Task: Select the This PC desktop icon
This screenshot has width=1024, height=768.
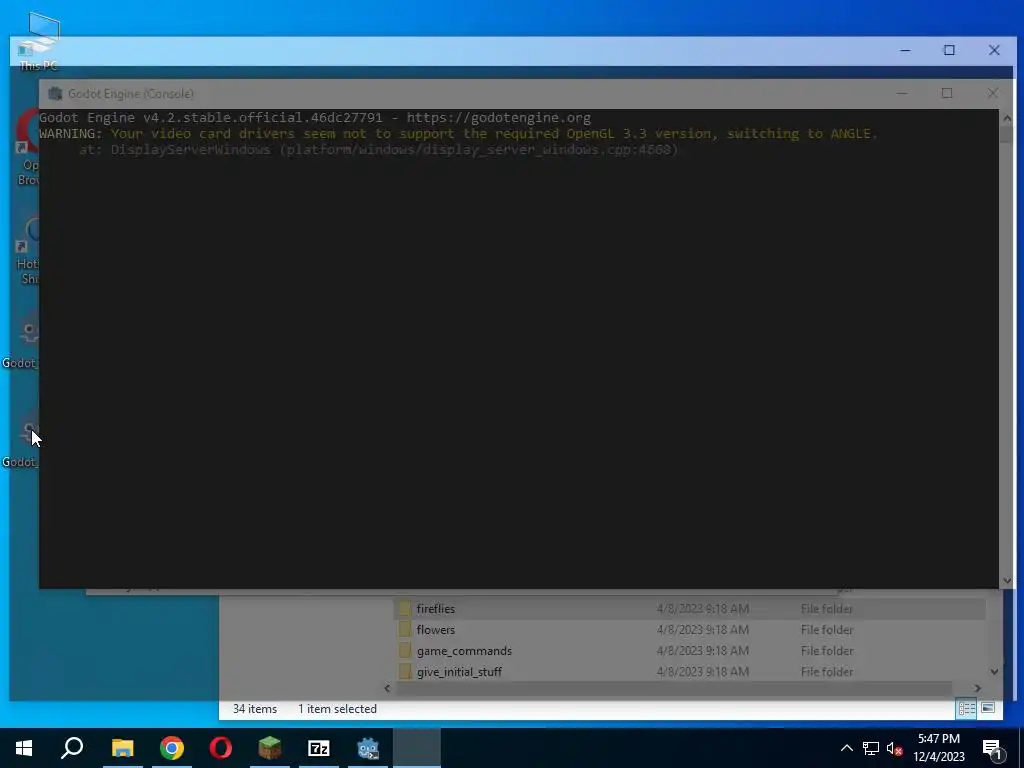Action: [x=38, y=42]
